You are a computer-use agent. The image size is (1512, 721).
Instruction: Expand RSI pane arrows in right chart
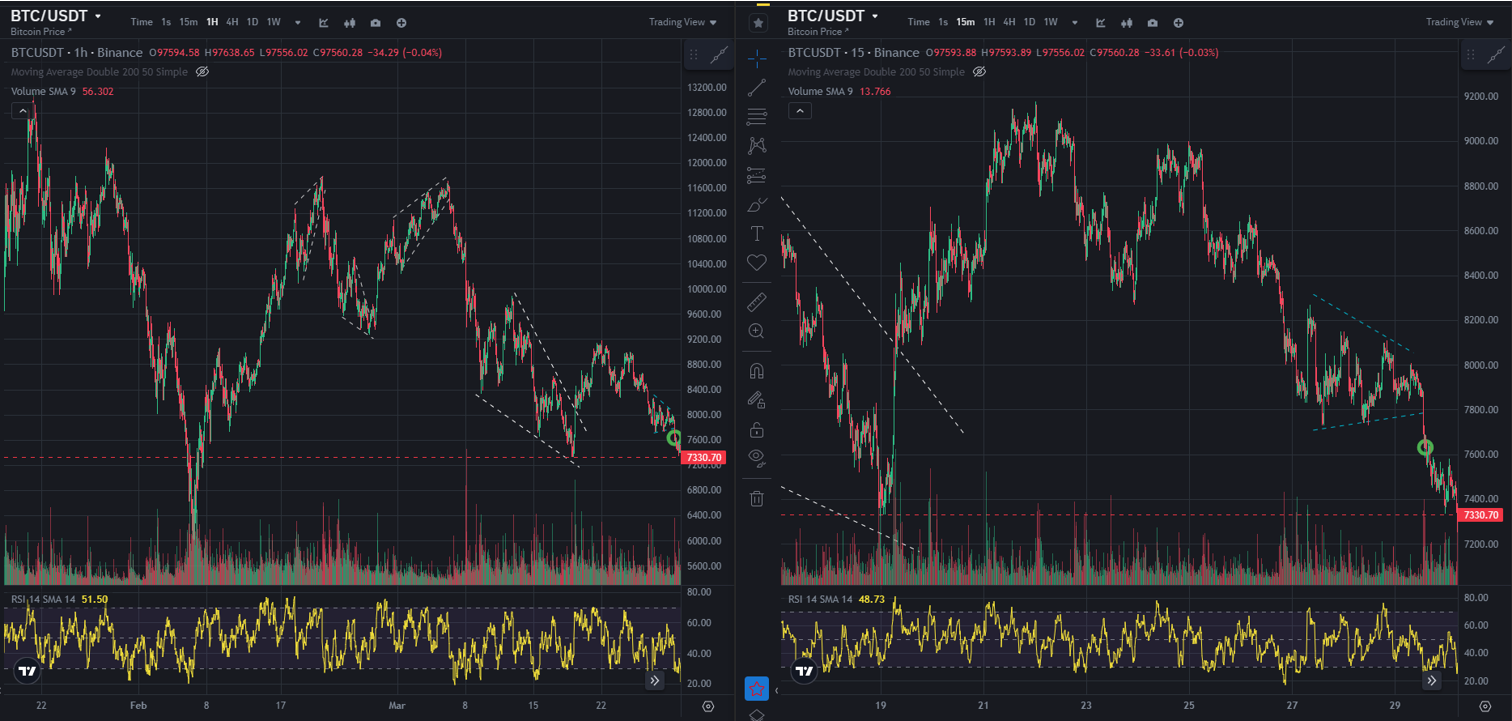tap(1432, 680)
